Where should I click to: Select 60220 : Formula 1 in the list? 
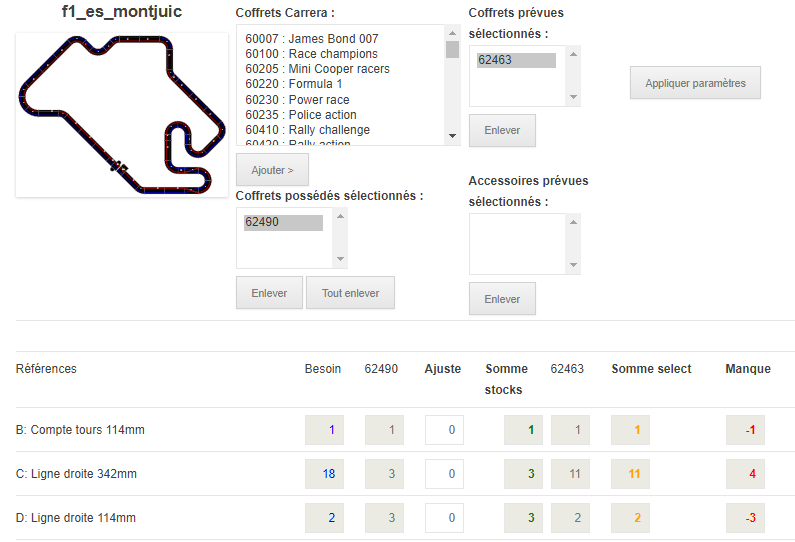(294, 84)
